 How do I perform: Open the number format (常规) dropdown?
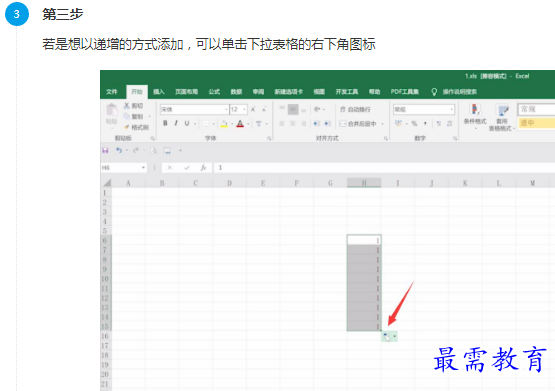pyautogui.click(x=452, y=109)
